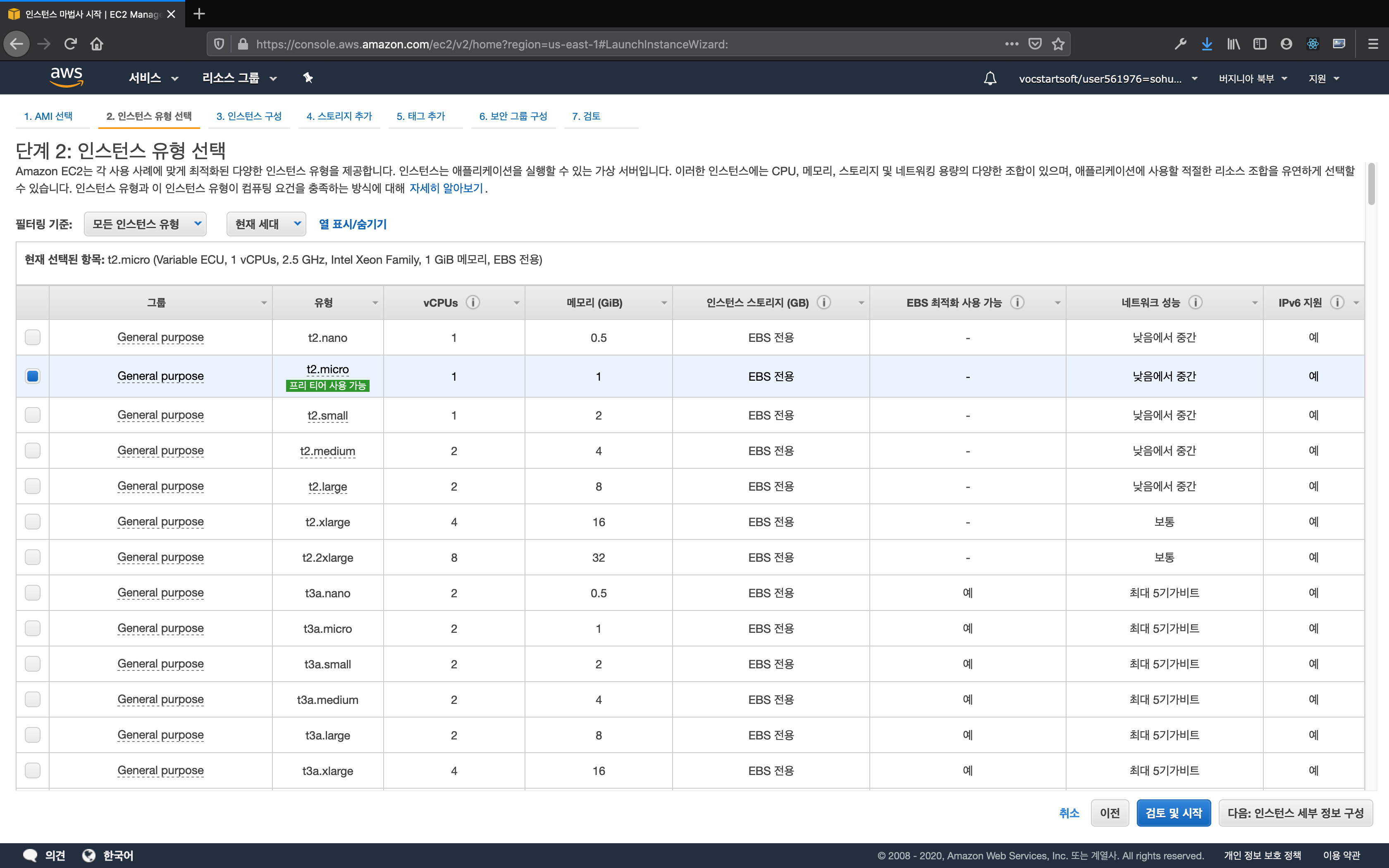Viewport: 1389px width, 868px height.
Task: Click the pin shortcut icon in AWS navbar
Action: pos(308,78)
